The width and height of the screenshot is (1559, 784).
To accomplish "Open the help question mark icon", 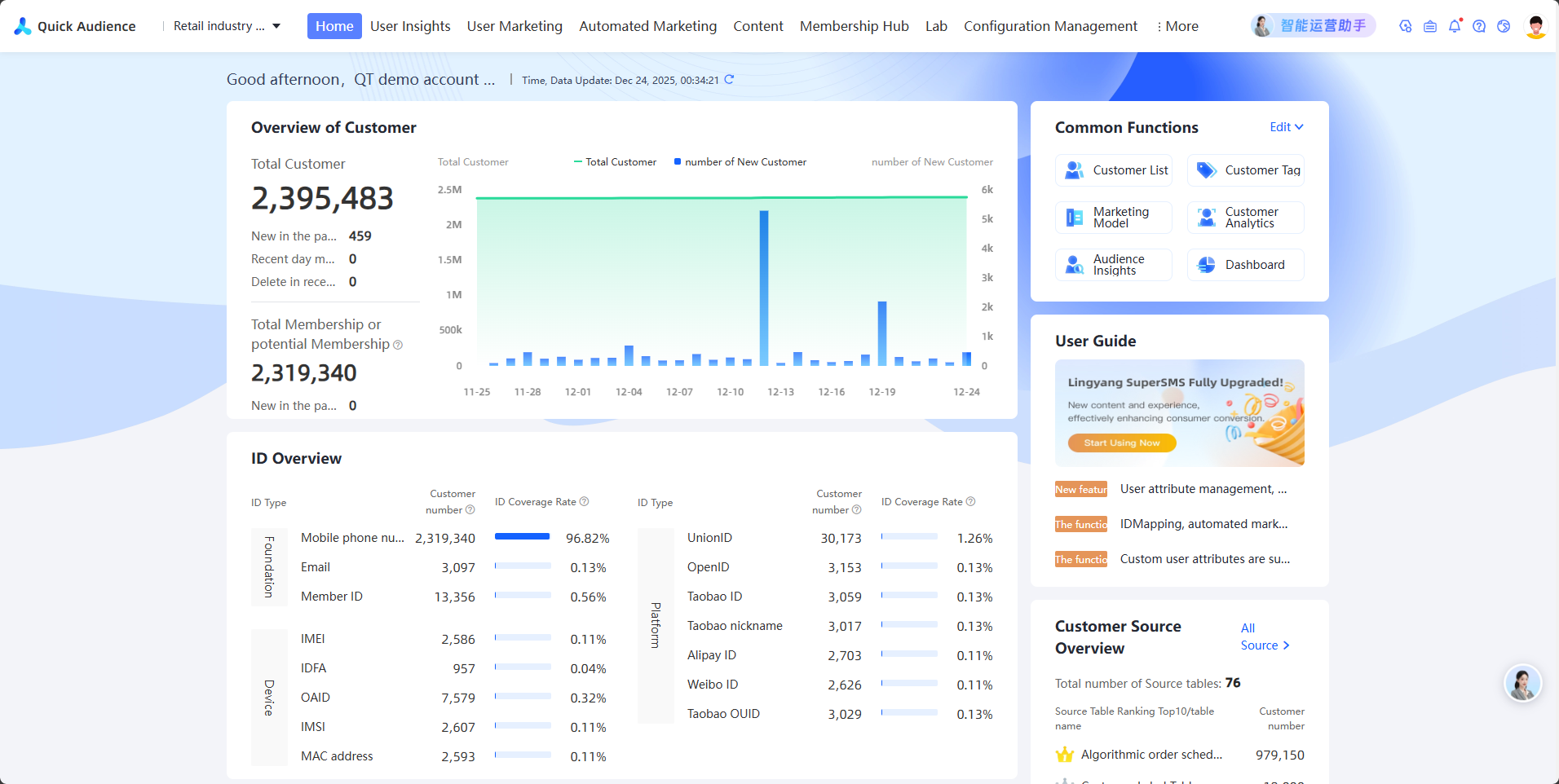I will (x=1479, y=26).
